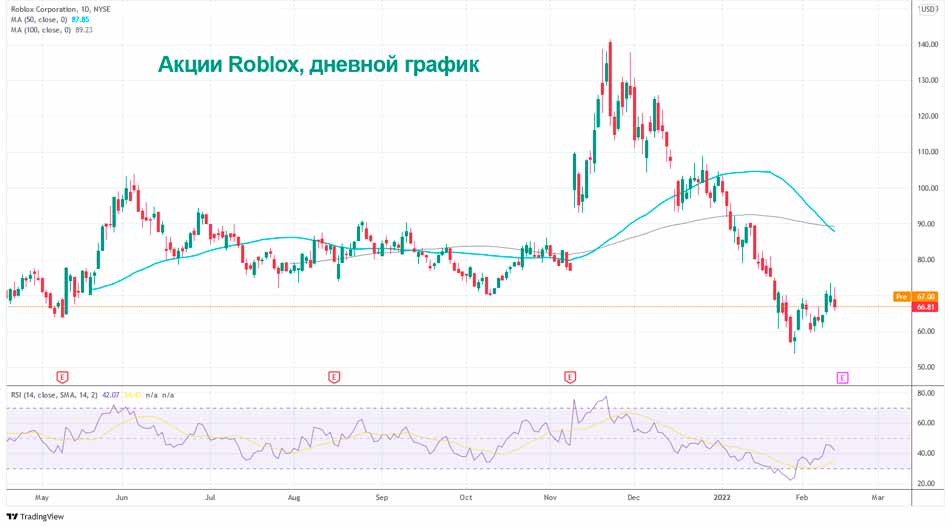Click the earnings marker near November
Screen dimensions: 950x527
pyautogui.click(x=570, y=377)
